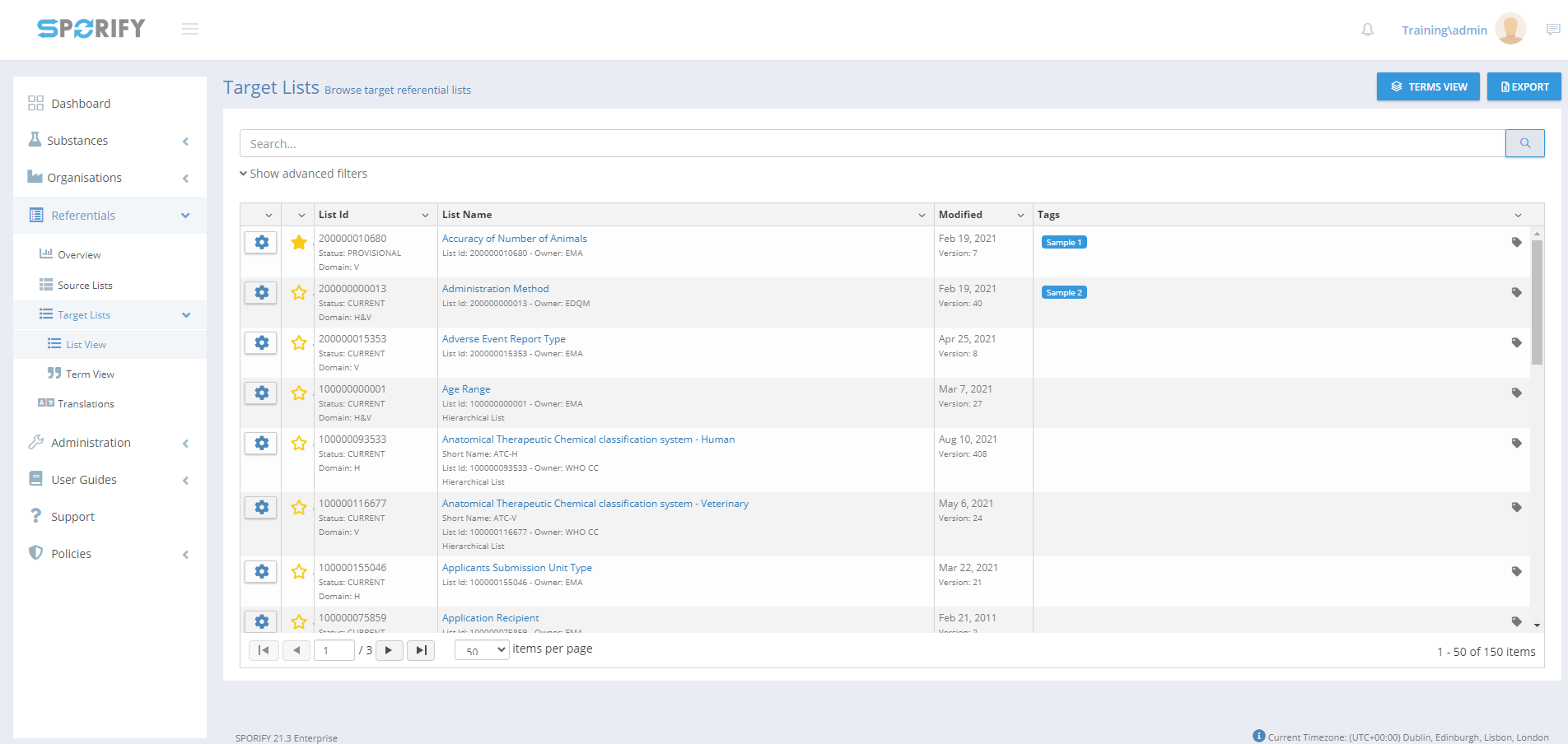The height and width of the screenshot is (744, 1568).
Task: Open the items per page dropdown
Action: tap(482, 650)
